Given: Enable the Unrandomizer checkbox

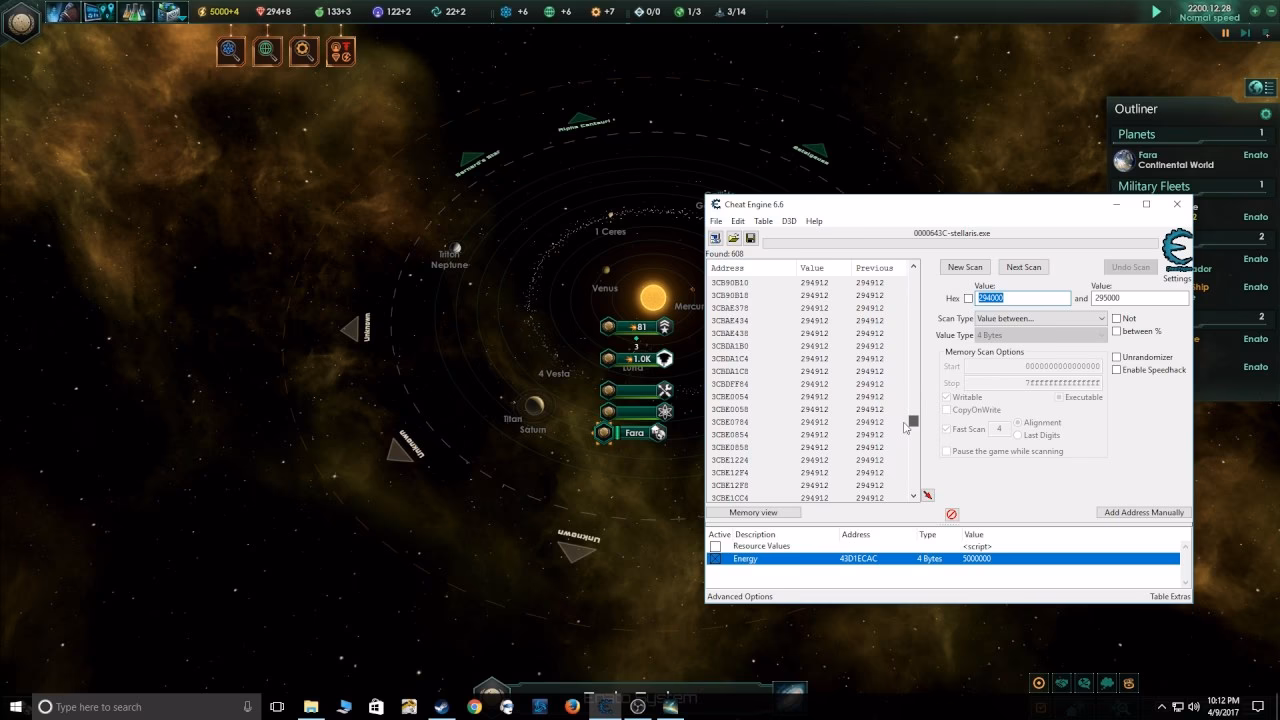Looking at the screenshot, I should pyautogui.click(x=1117, y=357).
